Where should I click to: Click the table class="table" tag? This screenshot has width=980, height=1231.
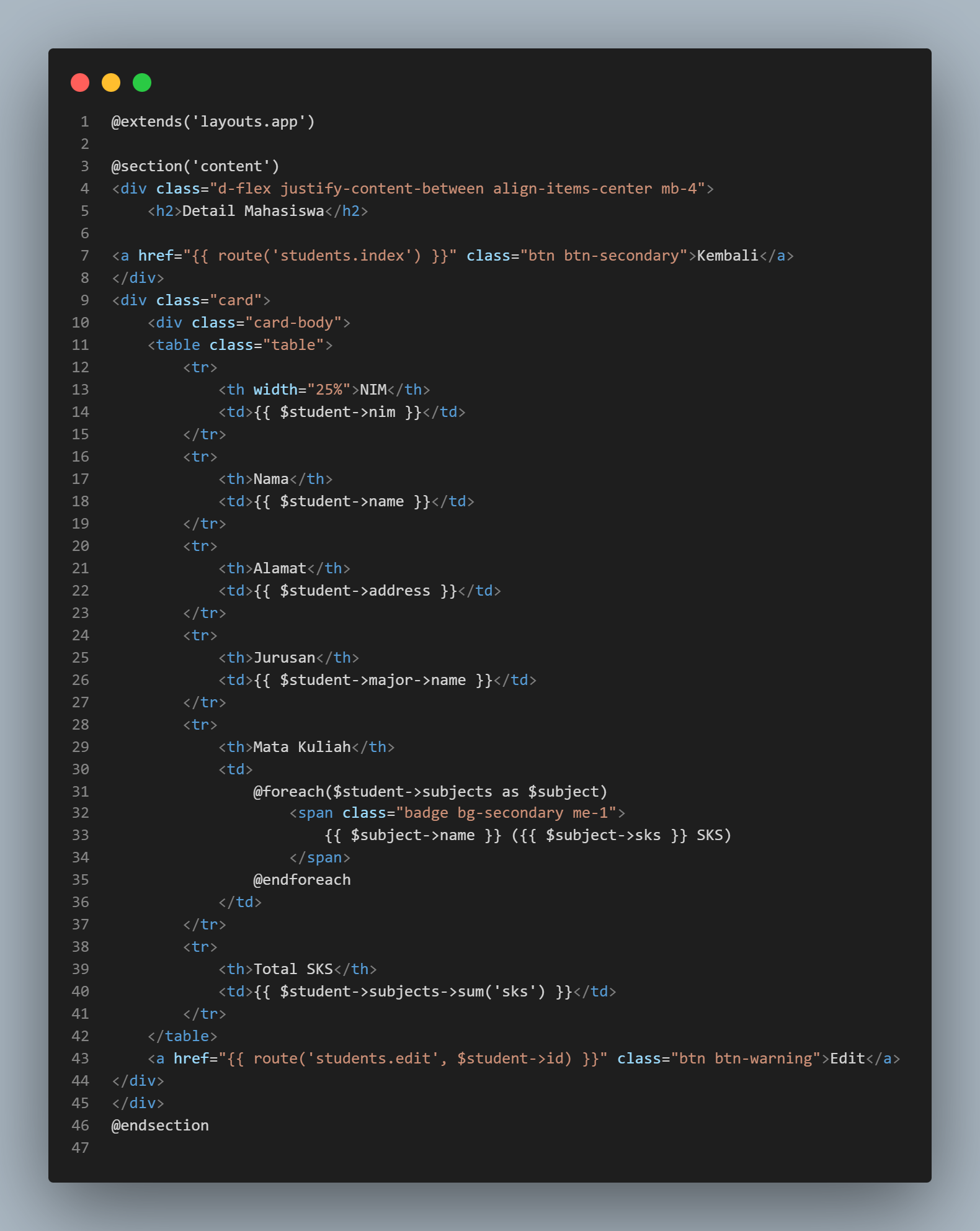click(x=240, y=345)
